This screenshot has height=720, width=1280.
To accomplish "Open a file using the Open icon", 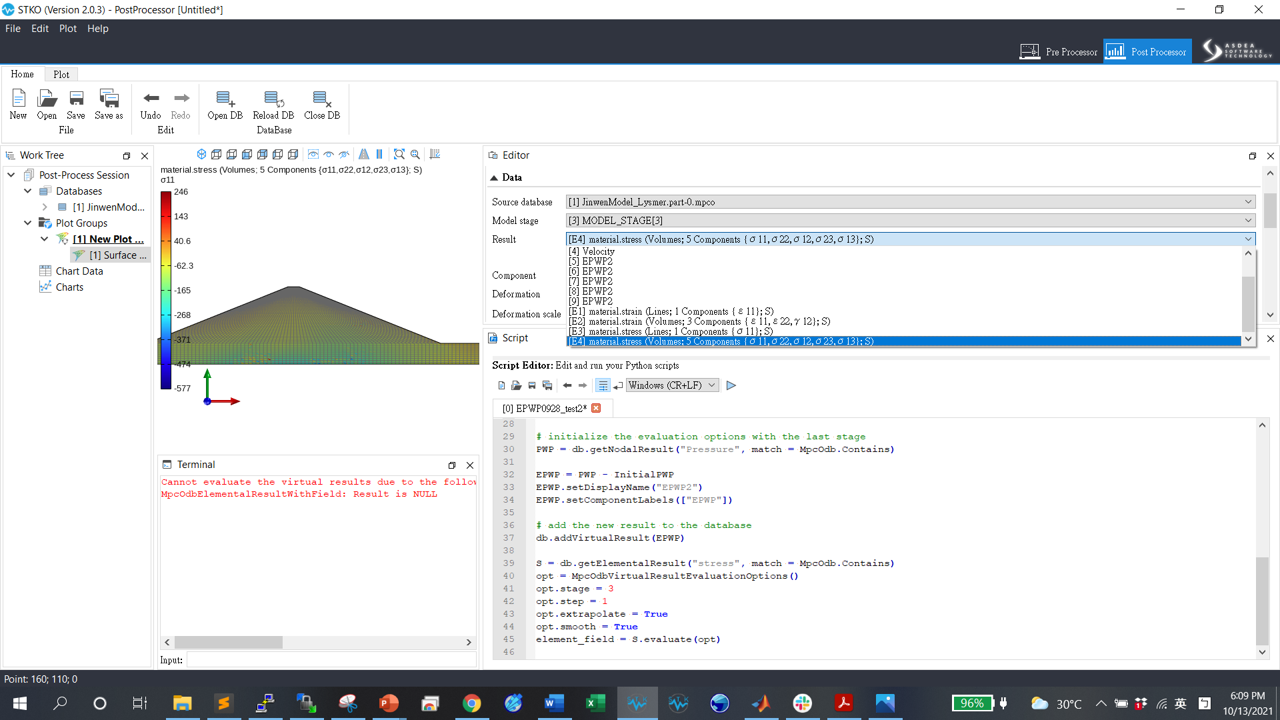I will tap(47, 104).
